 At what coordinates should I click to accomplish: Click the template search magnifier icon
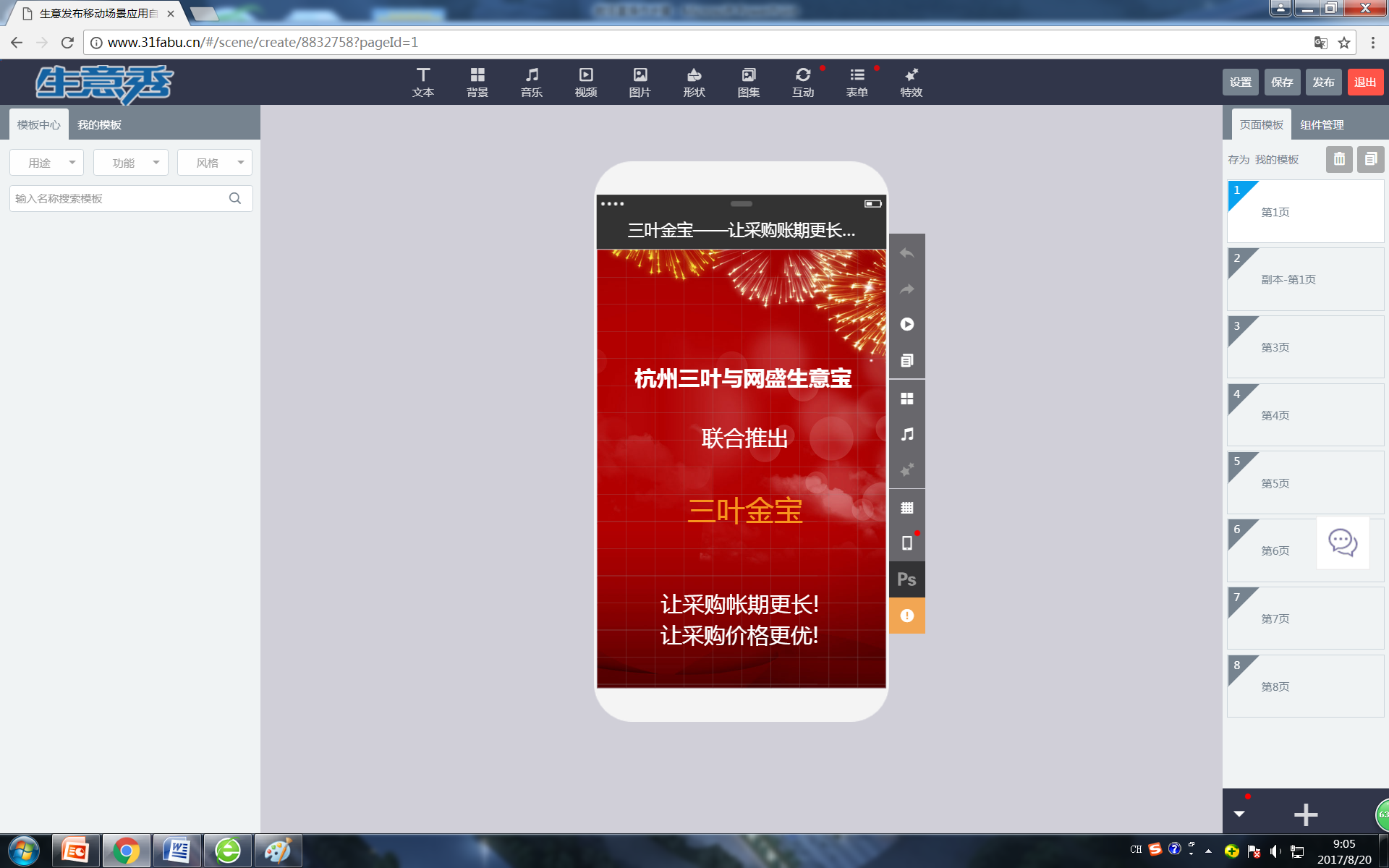tap(235, 198)
